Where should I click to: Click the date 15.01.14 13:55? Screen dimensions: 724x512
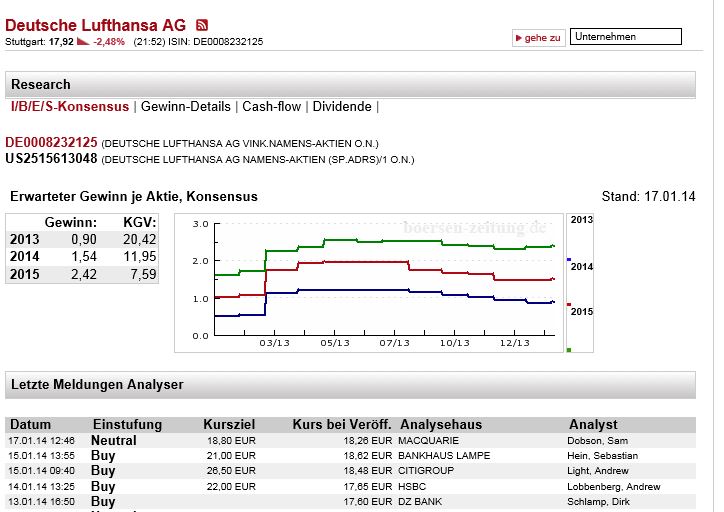click(x=41, y=456)
